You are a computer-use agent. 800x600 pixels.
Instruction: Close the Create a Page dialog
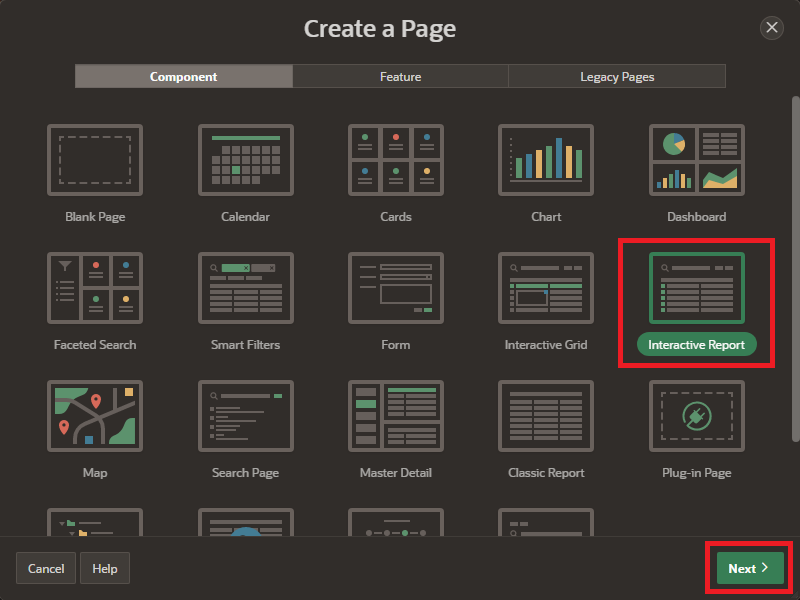tap(772, 28)
